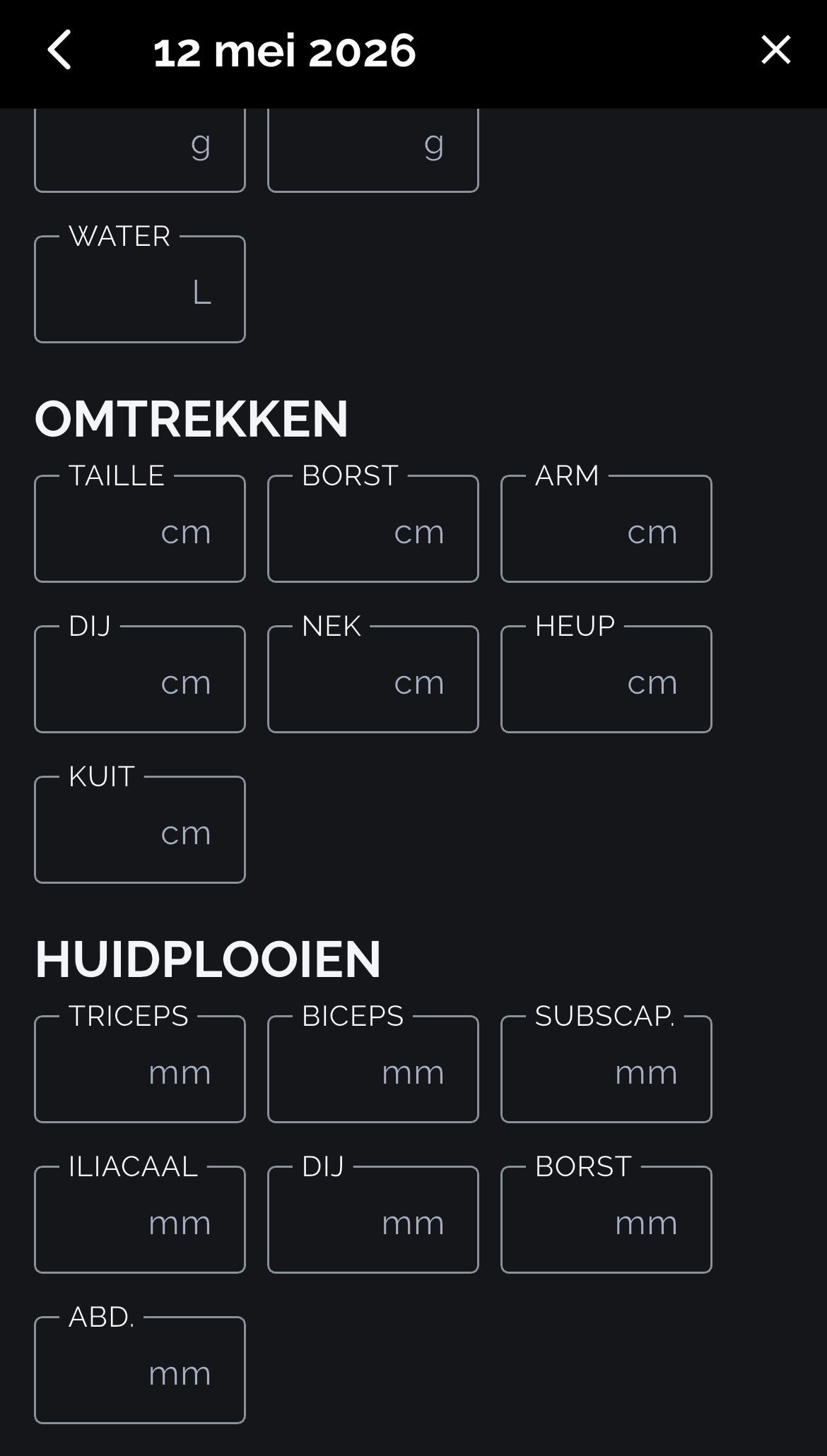Select the Arm circumference field
This screenshot has width=827, height=1456.
pos(606,529)
